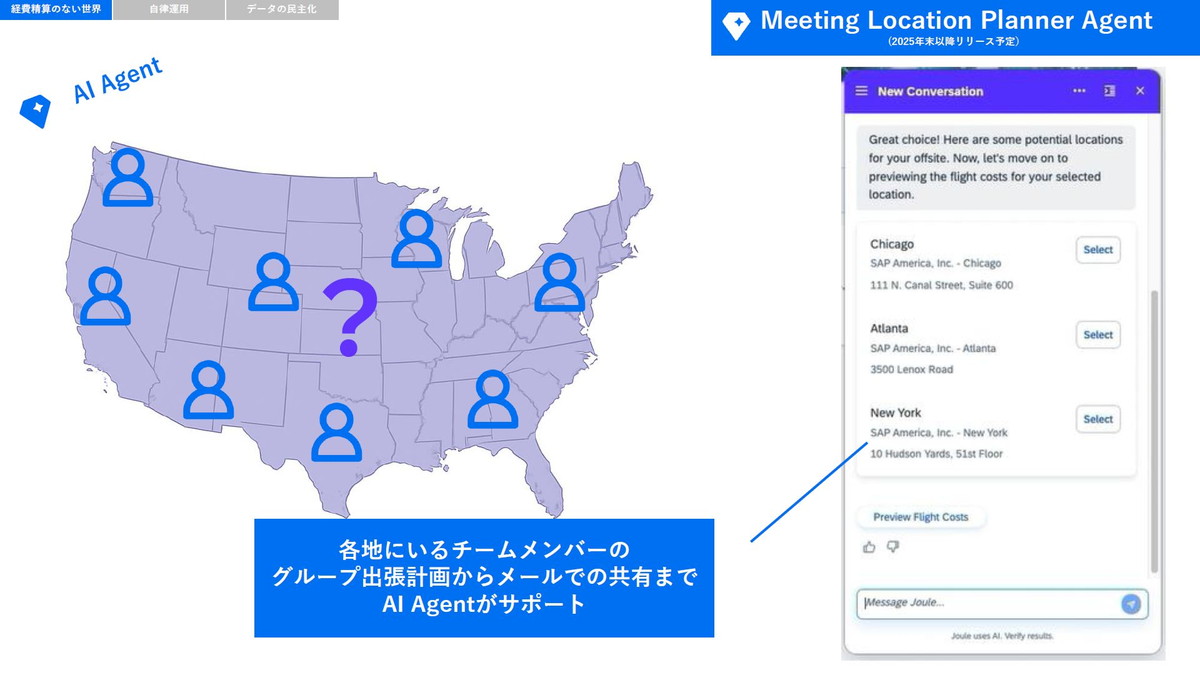The height and width of the screenshot is (675, 1200).
Task: Click the '3500 Lenox Road' address
Action: click(911, 369)
